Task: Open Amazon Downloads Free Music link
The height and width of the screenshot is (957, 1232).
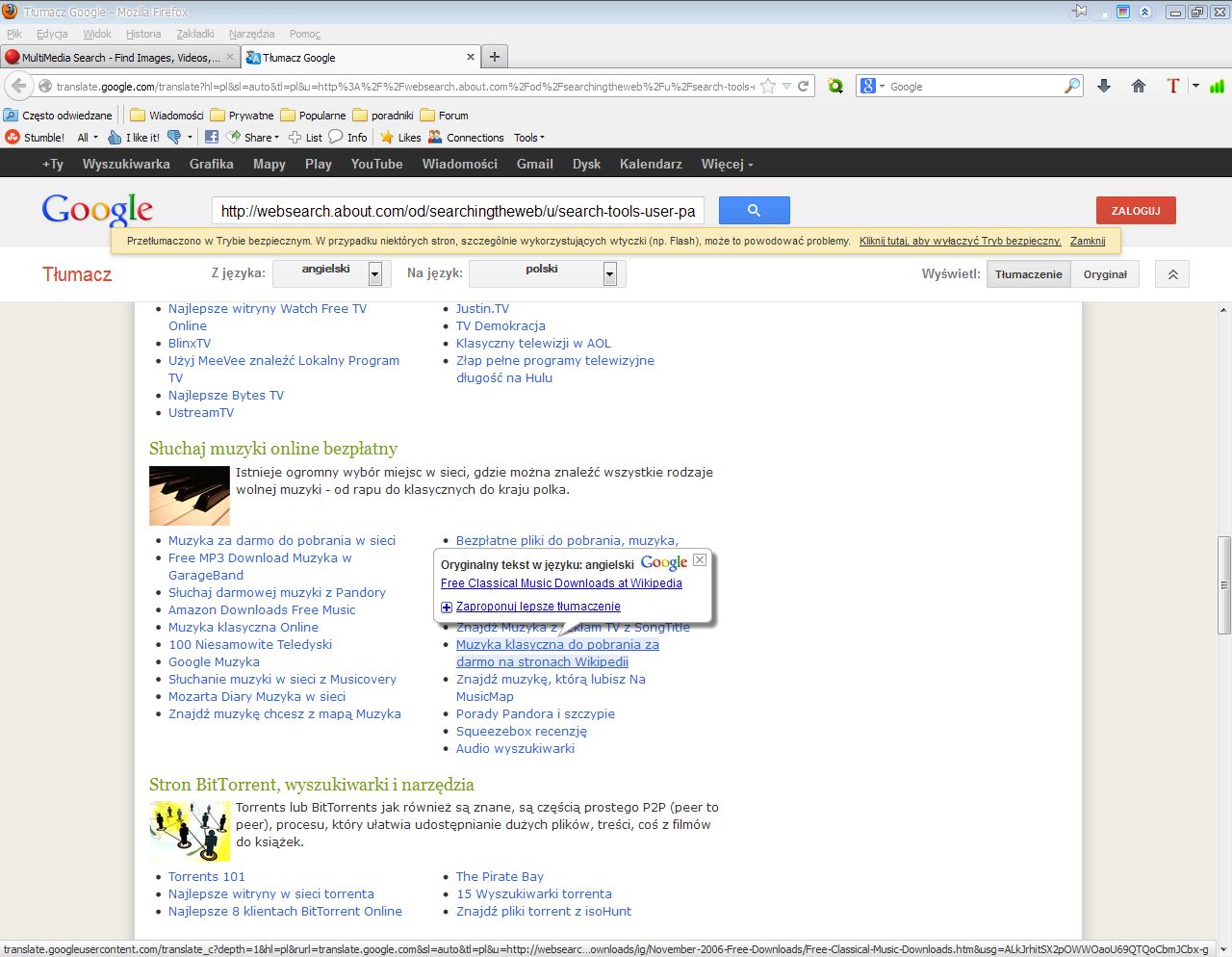Action: click(262, 609)
